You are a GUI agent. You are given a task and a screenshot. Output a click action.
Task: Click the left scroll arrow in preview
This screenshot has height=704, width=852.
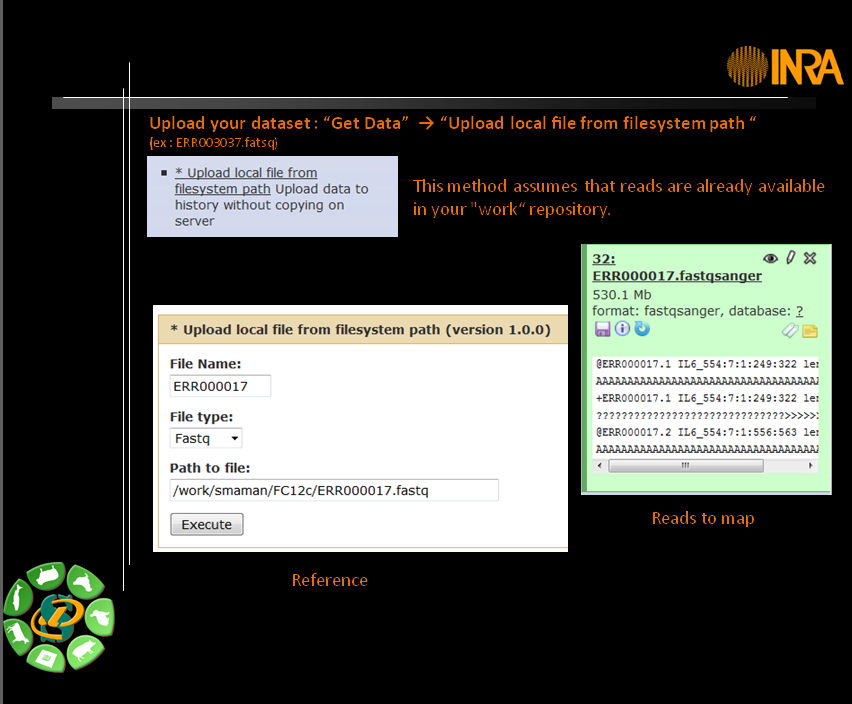pos(601,466)
